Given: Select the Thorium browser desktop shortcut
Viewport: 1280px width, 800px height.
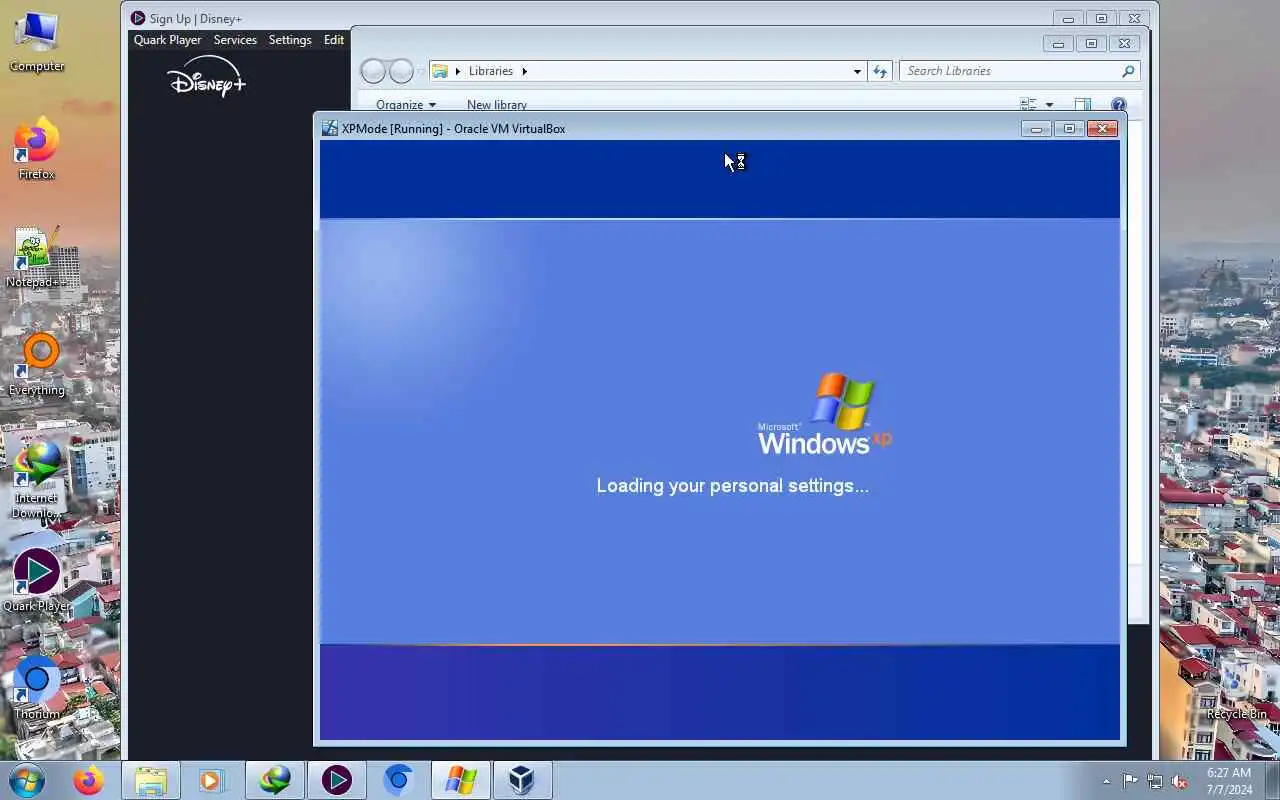Looking at the screenshot, I should point(37,688).
